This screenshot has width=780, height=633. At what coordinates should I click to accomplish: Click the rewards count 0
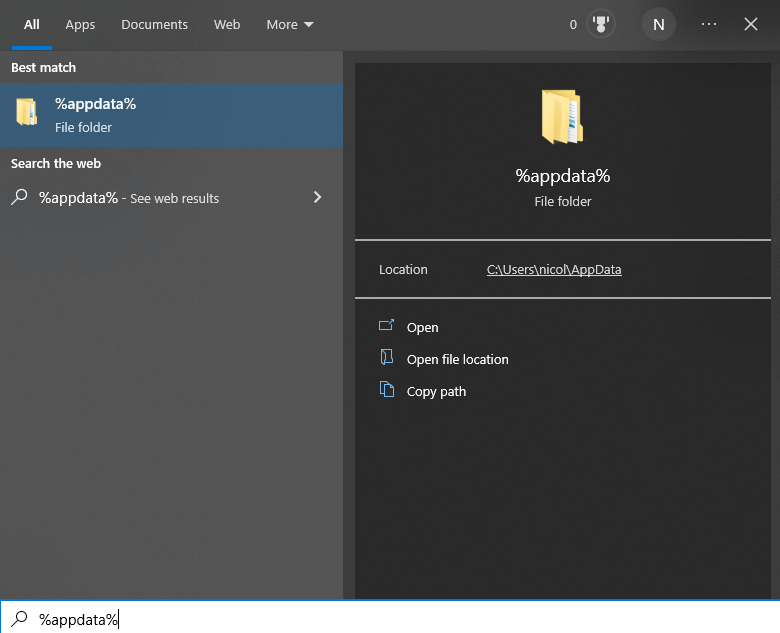coord(573,24)
